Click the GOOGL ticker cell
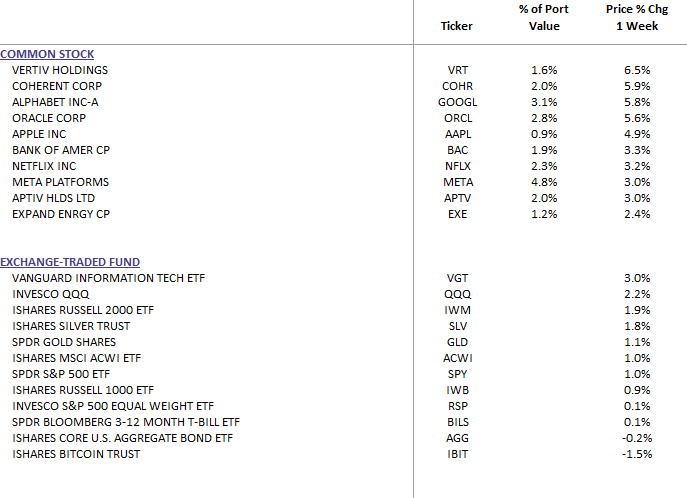Viewport: 687px width, 498px height. point(457,102)
